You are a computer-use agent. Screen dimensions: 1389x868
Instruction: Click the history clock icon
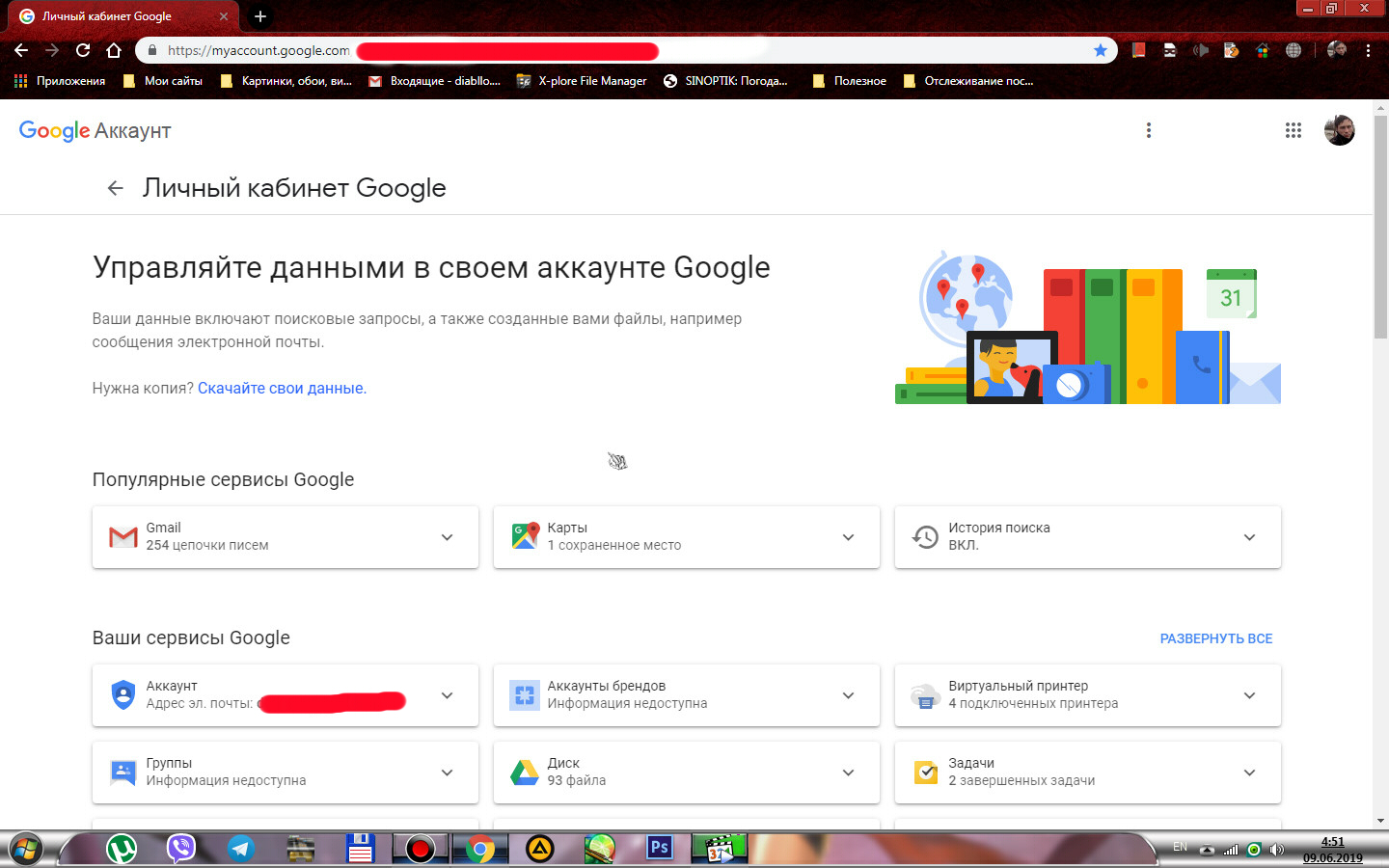click(x=925, y=537)
